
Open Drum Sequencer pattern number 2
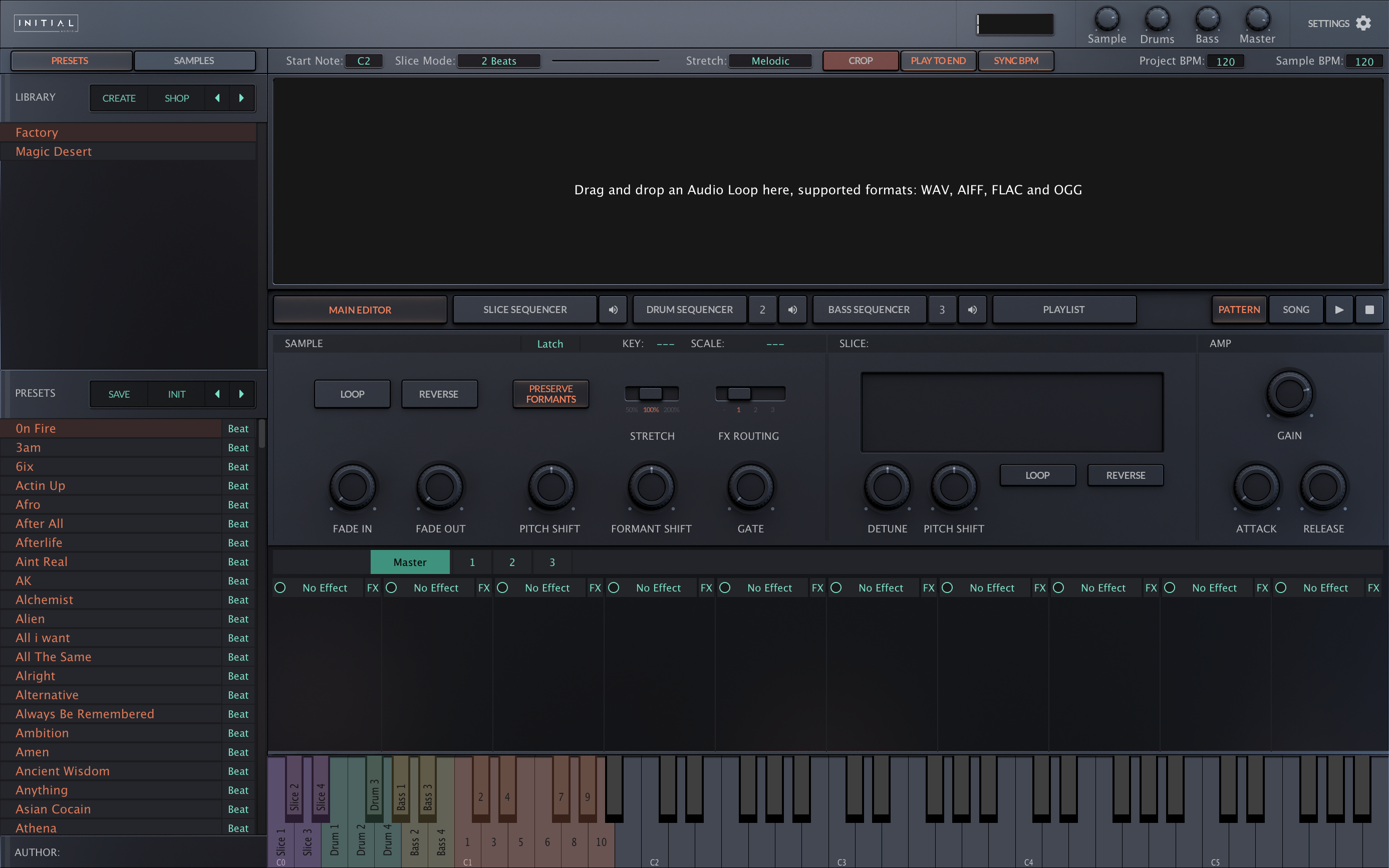[x=762, y=310]
